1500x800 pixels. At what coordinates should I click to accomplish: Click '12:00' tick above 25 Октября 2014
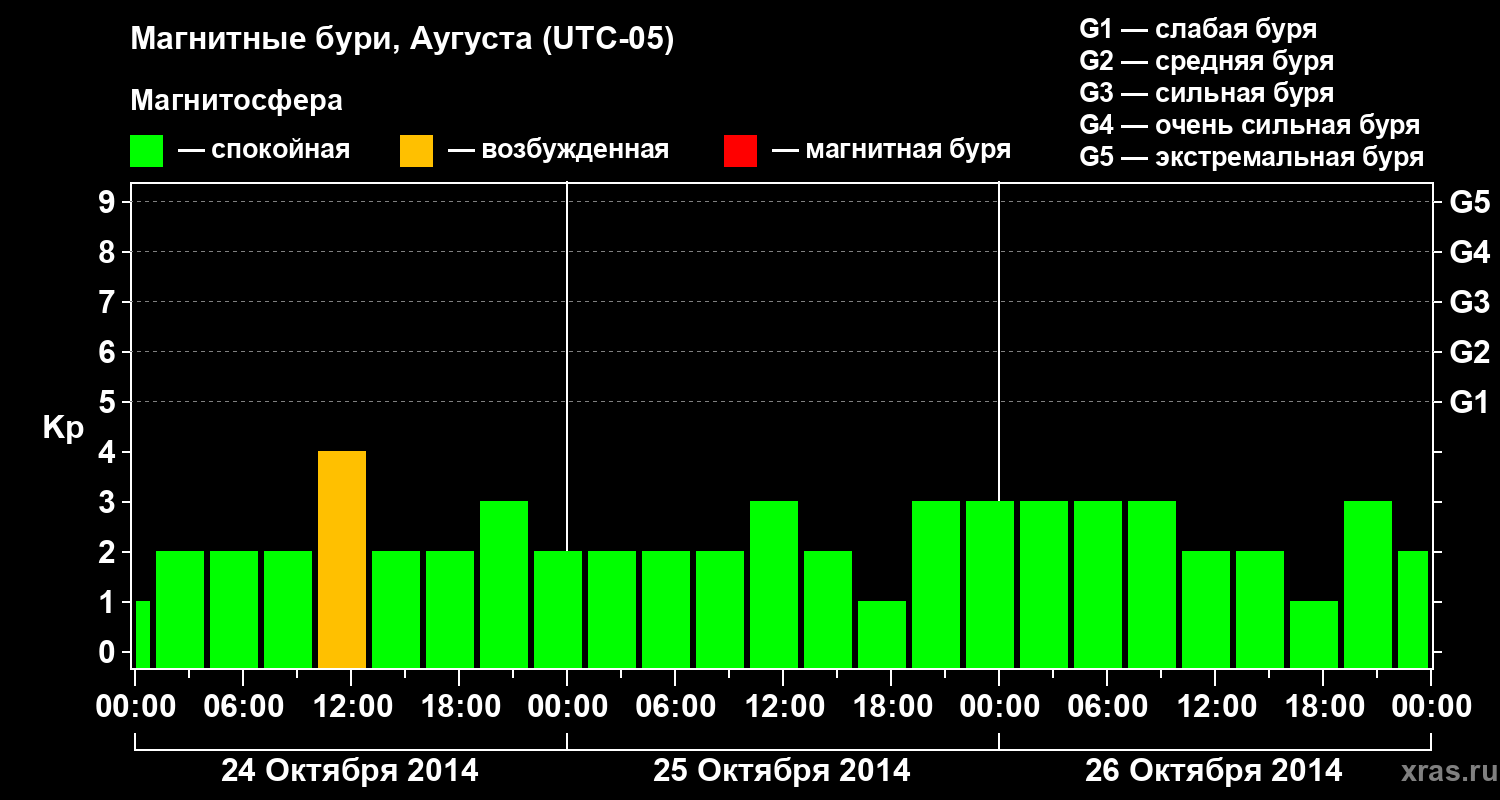tap(783, 706)
